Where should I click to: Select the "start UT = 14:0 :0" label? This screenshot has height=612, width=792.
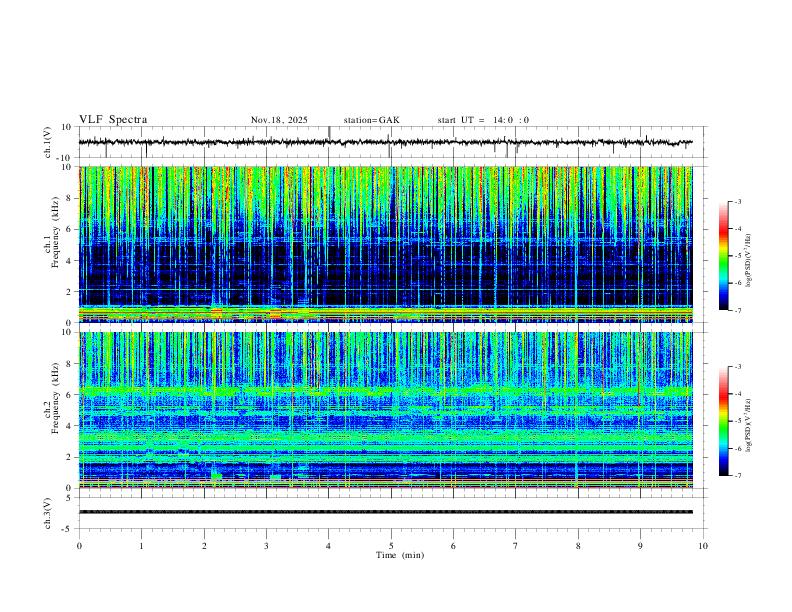(x=483, y=120)
